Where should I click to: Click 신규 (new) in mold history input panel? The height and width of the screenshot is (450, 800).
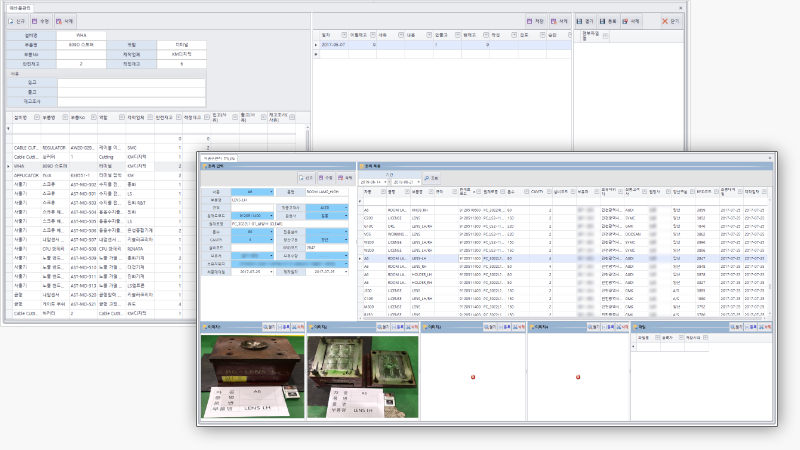[x=306, y=178]
